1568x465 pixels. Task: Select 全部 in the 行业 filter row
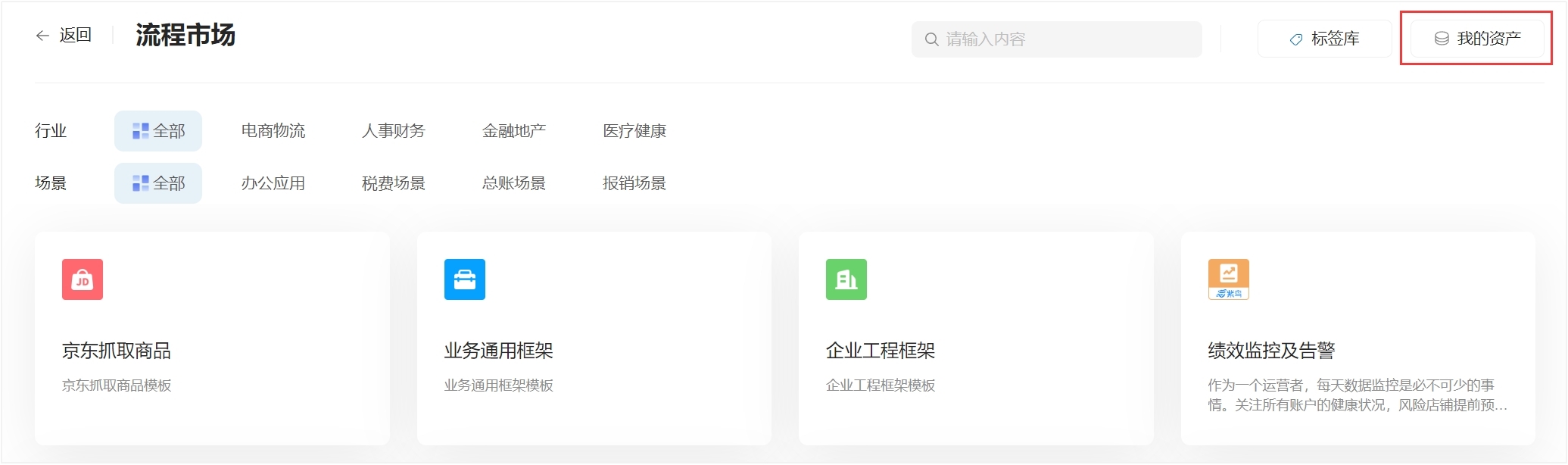(x=158, y=131)
